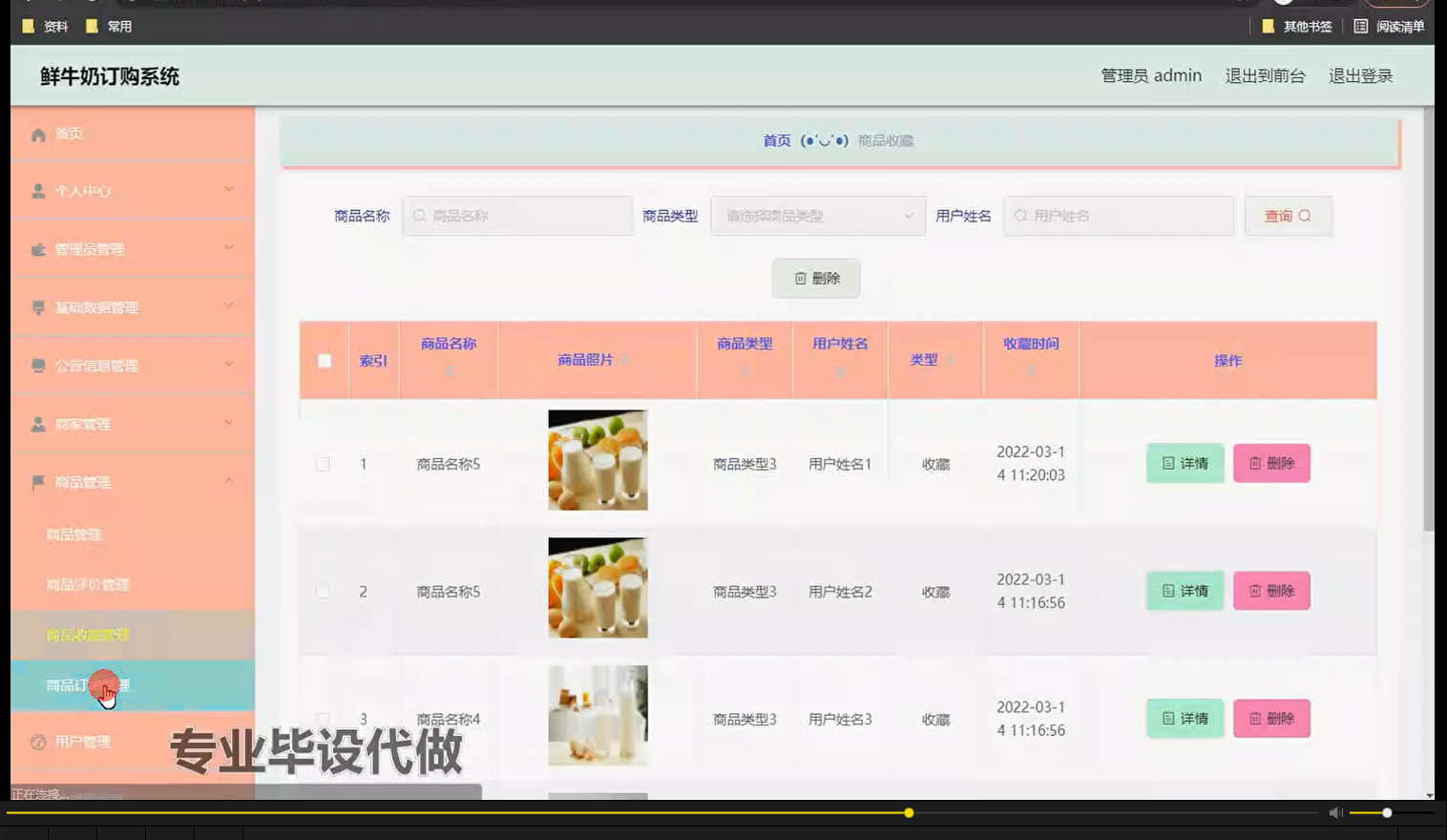Viewport: 1447px width, 840px height.
Task: Click the flag icon beside 商品管理
Action: (x=37, y=482)
